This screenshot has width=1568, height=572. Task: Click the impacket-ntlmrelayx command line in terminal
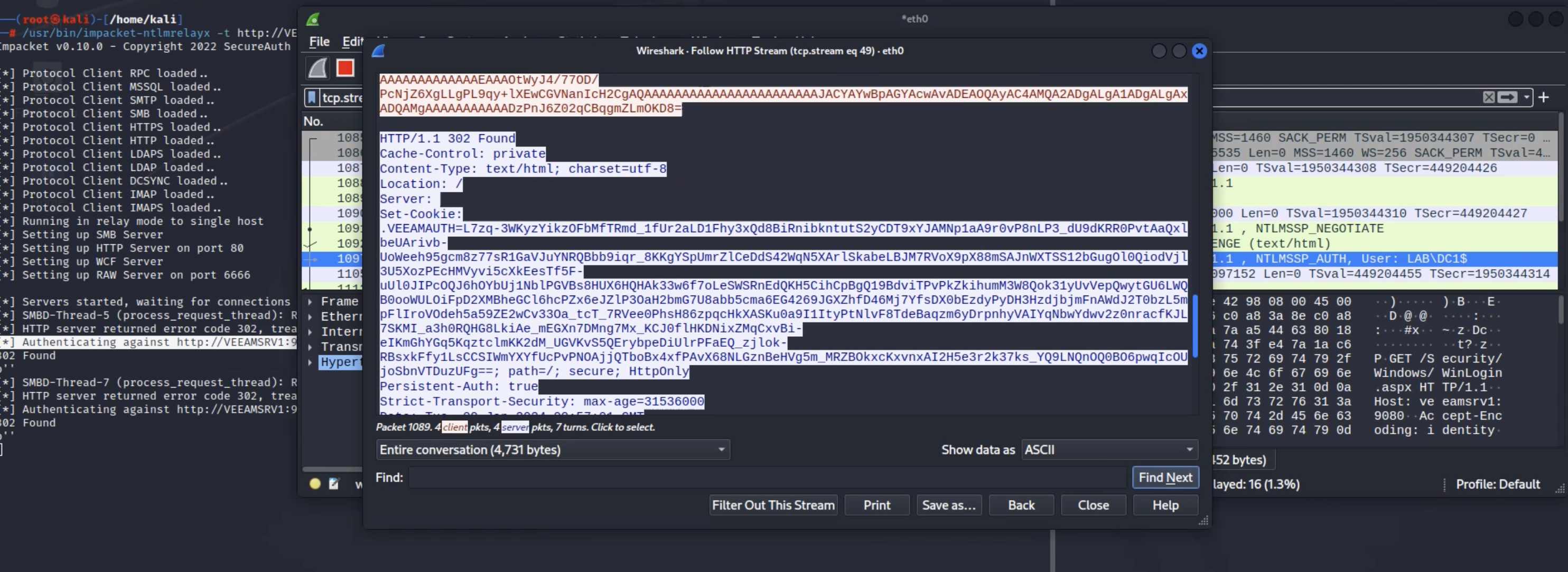[160, 33]
